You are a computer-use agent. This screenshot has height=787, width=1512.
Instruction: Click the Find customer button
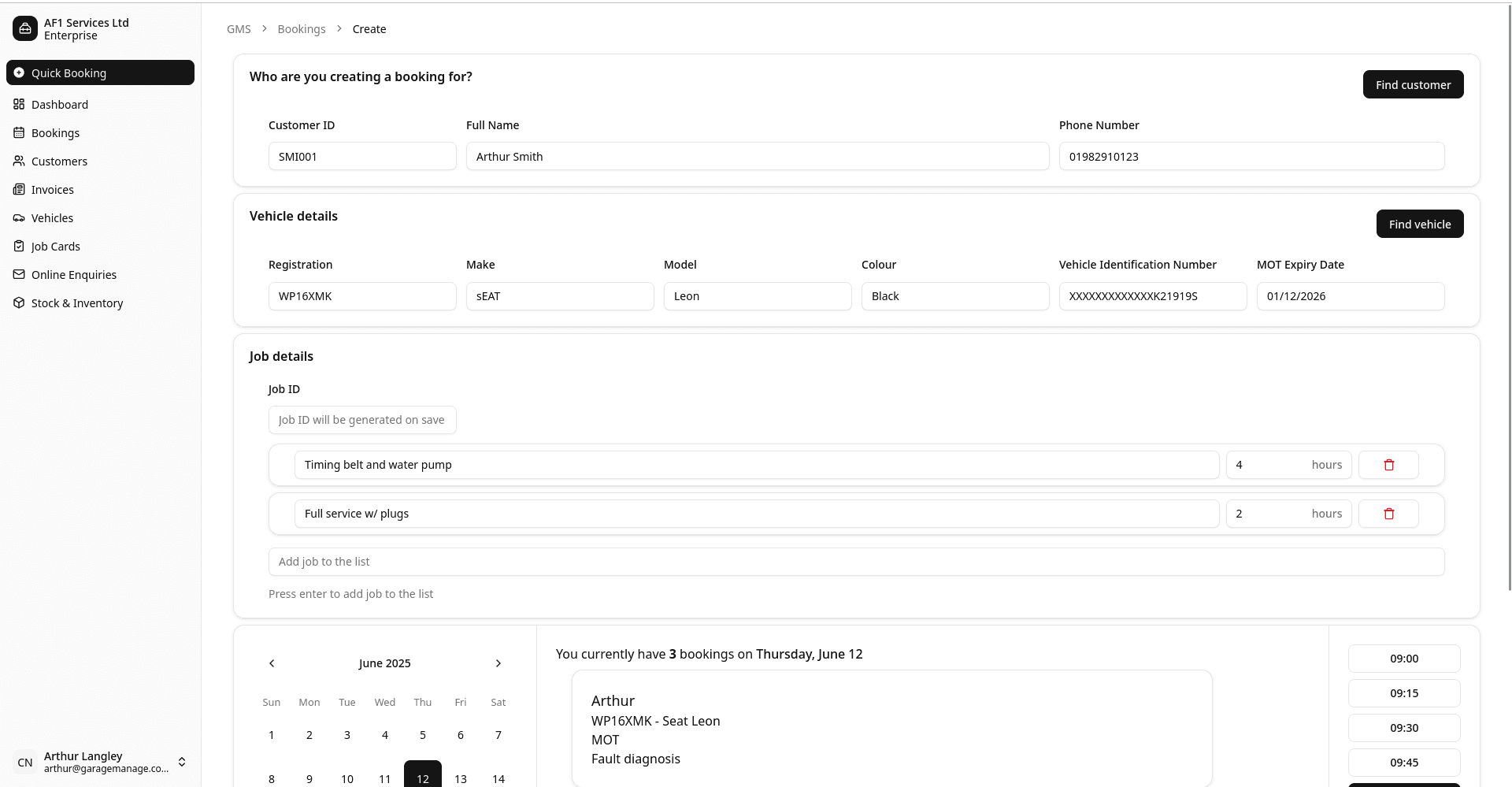tap(1413, 85)
